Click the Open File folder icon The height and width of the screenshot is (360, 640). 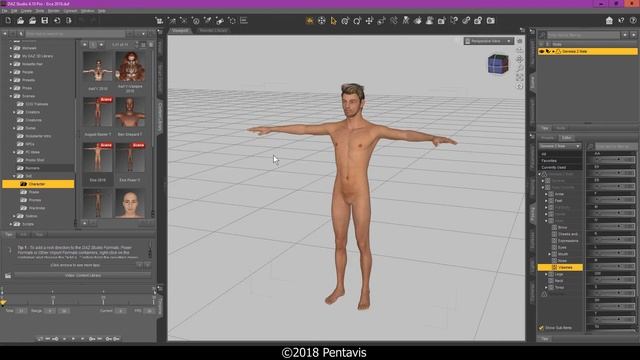click(20, 20)
